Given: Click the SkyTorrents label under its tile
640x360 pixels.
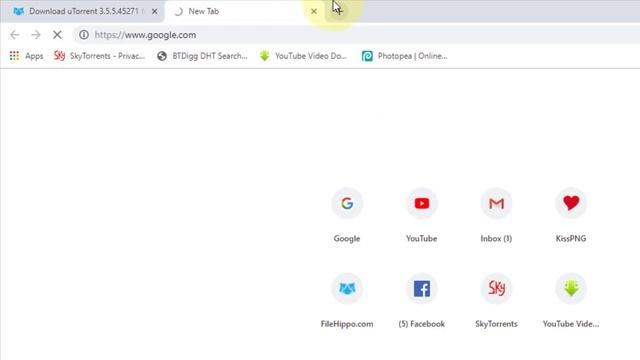Looking at the screenshot, I should pos(496,324).
